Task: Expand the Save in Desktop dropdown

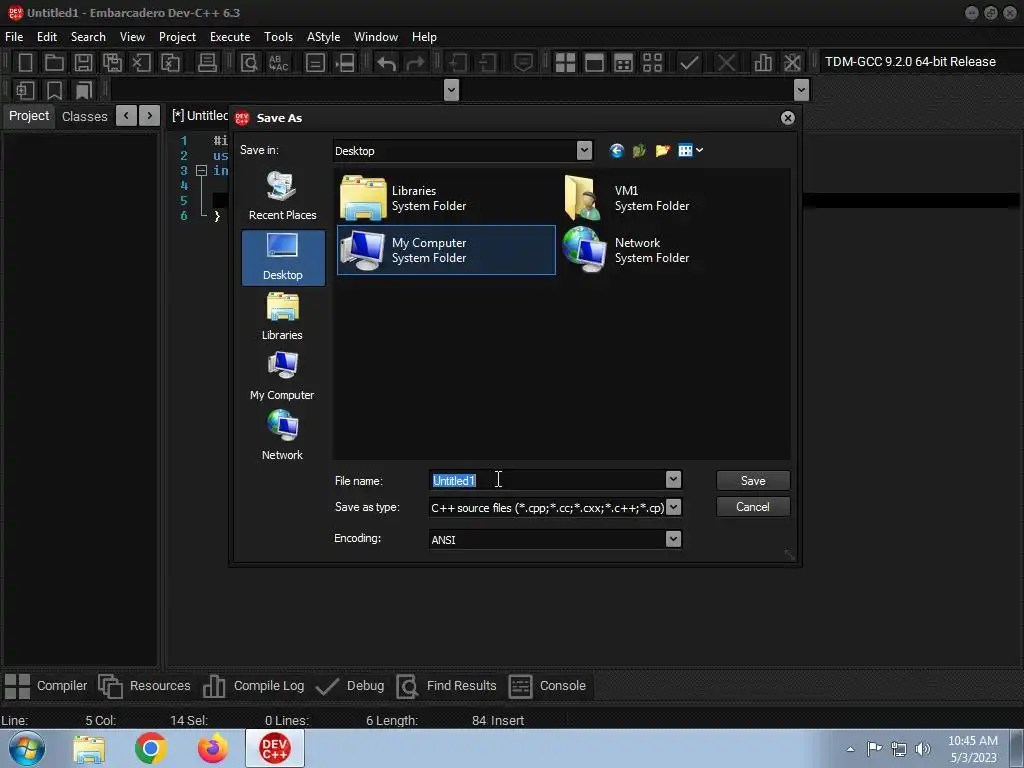Action: 584,151
